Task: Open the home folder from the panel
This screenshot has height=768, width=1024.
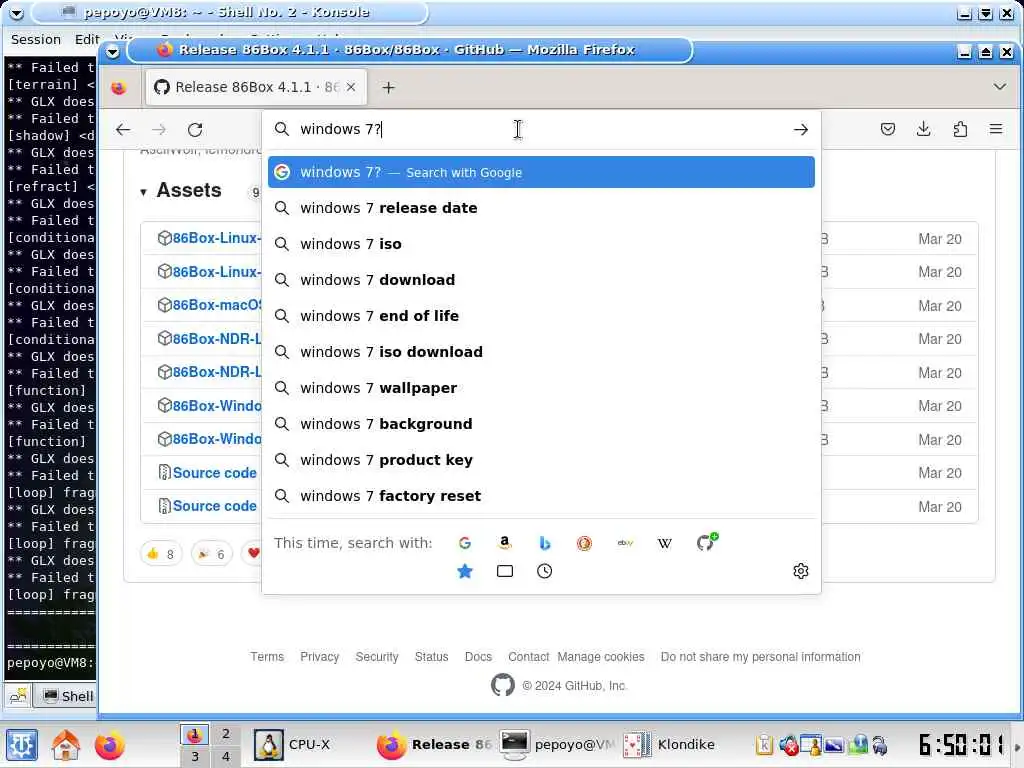Action: pyautogui.click(x=65, y=744)
